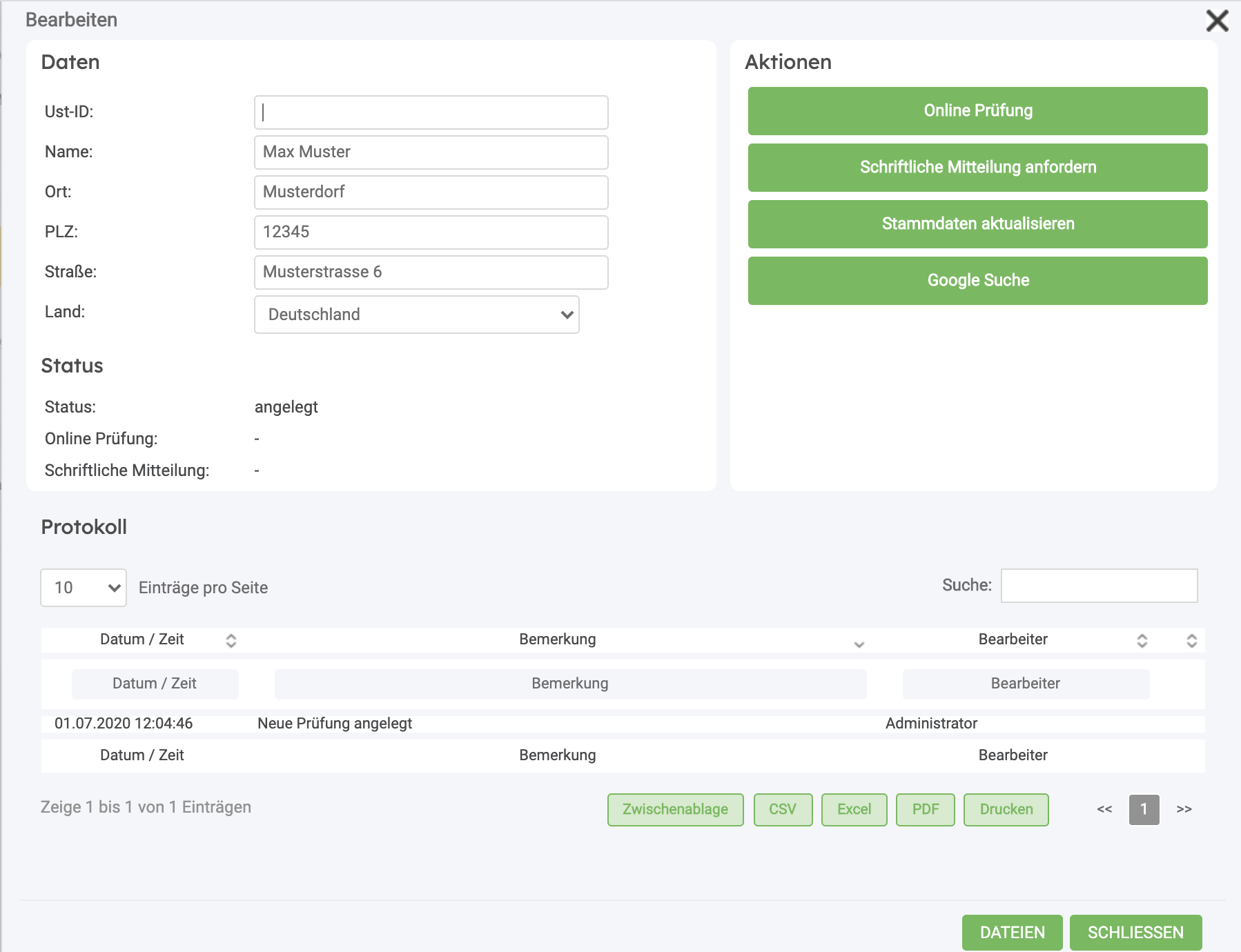The height and width of the screenshot is (952, 1241).
Task: Launch Google Suche
Action: tap(977, 281)
